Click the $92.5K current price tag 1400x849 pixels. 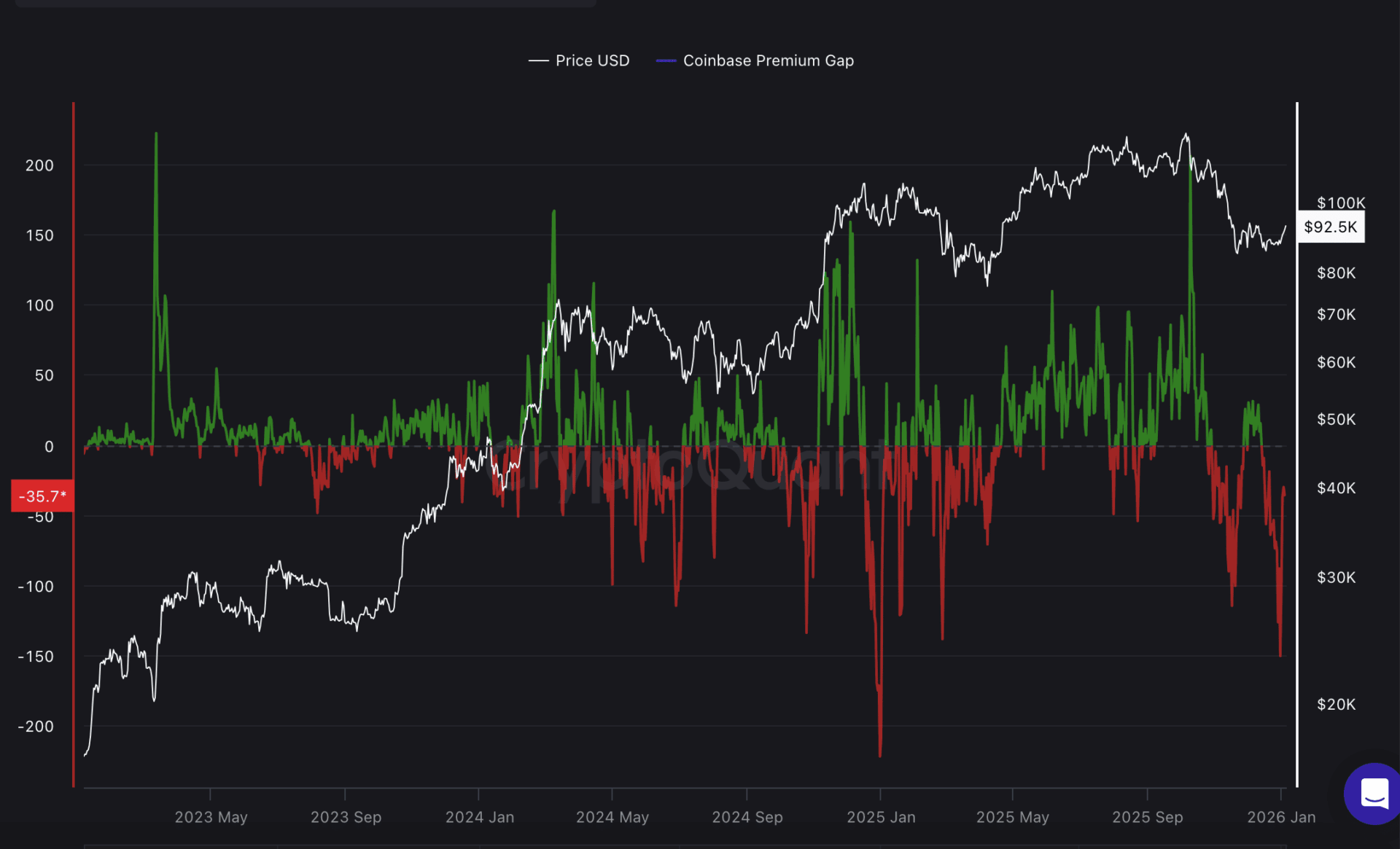(x=1330, y=227)
